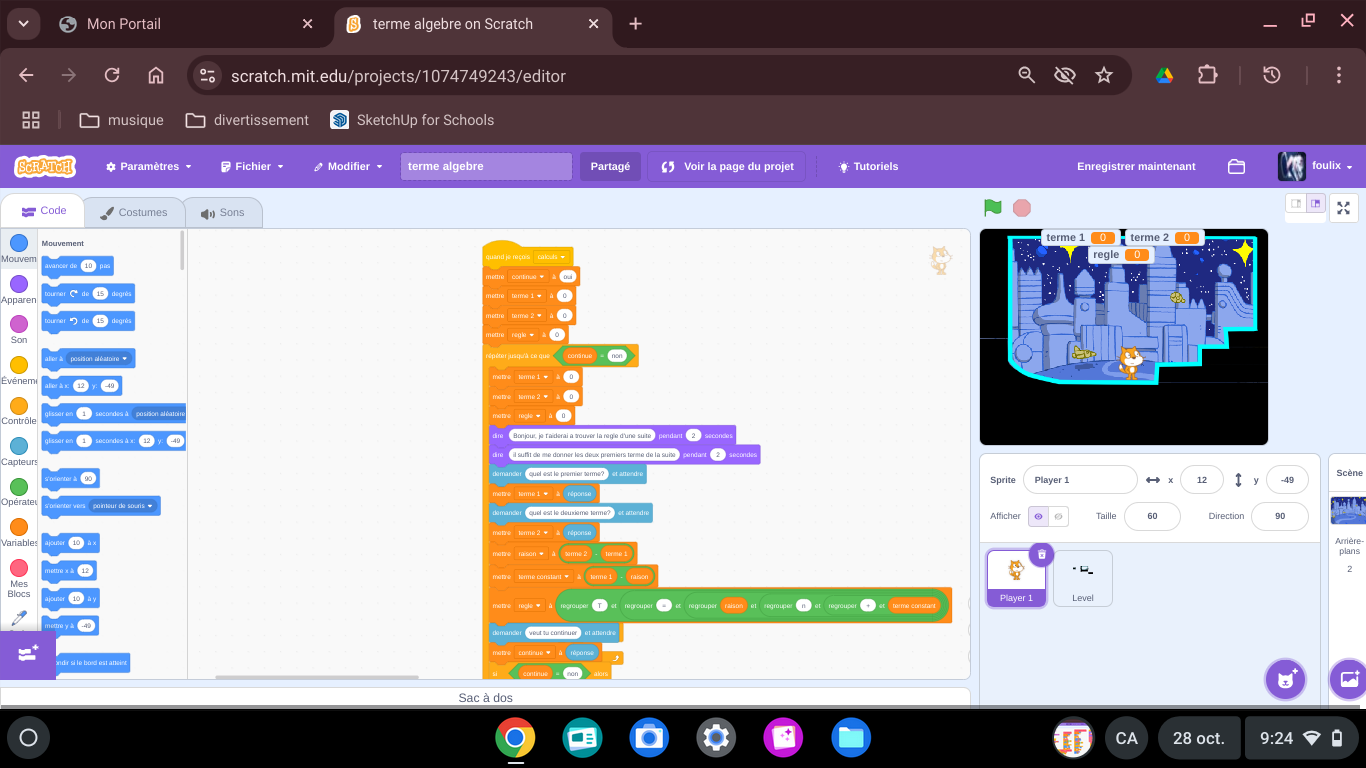Screen dimensions: 1366x768
Task: Open the foulix account dropdown
Action: click(x=1316, y=167)
